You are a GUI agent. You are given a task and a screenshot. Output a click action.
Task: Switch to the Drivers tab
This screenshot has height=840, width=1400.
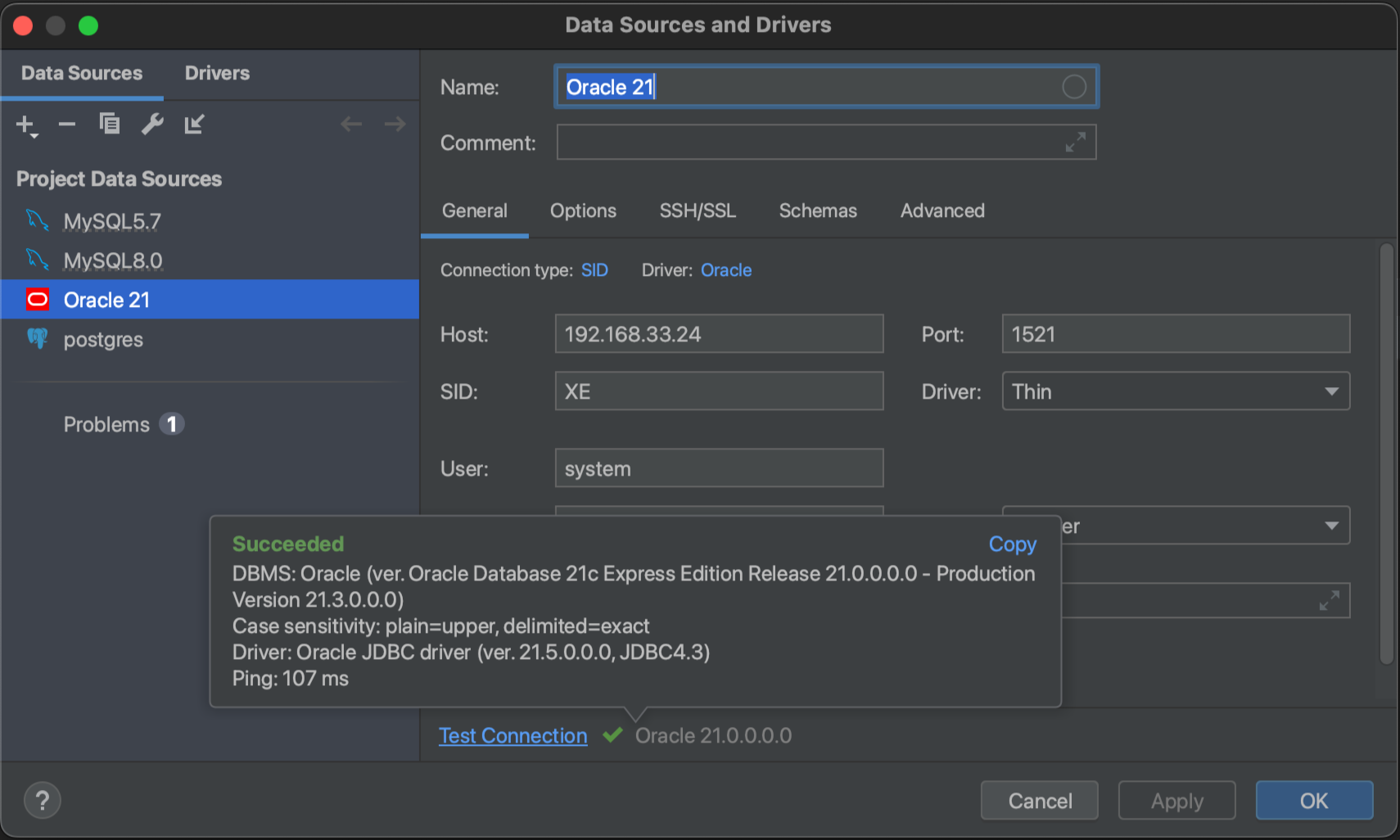217,73
